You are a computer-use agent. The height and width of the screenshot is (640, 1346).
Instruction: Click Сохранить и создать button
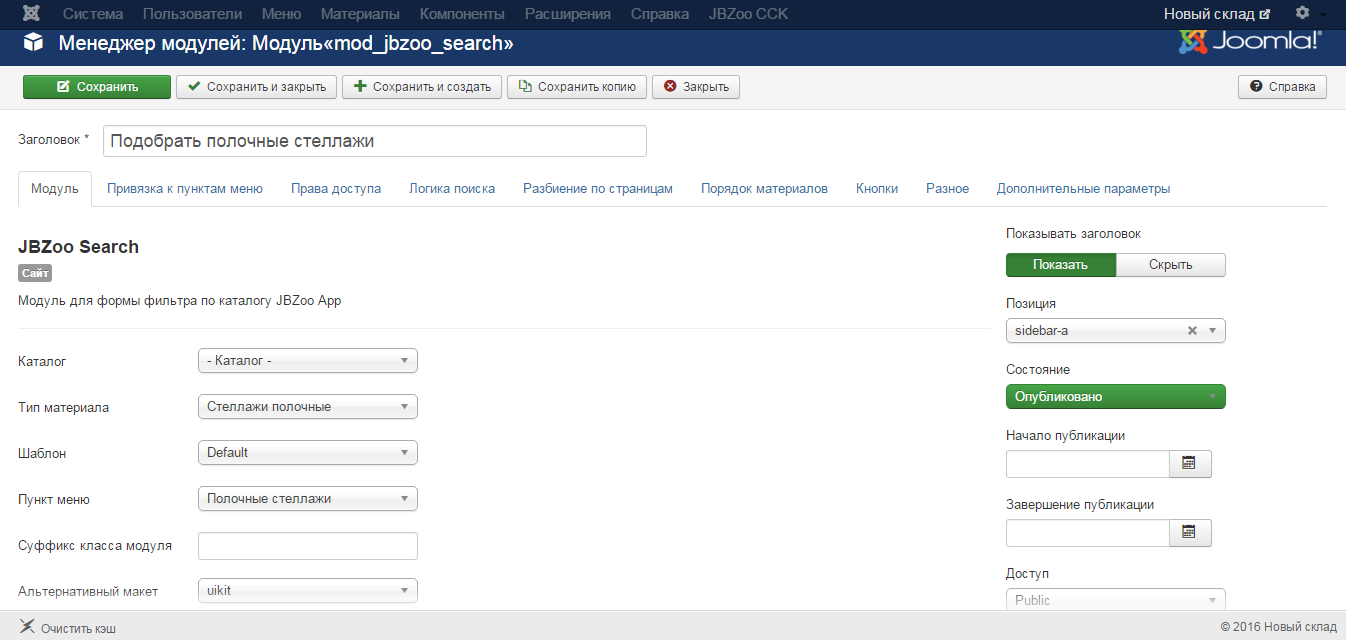point(422,87)
